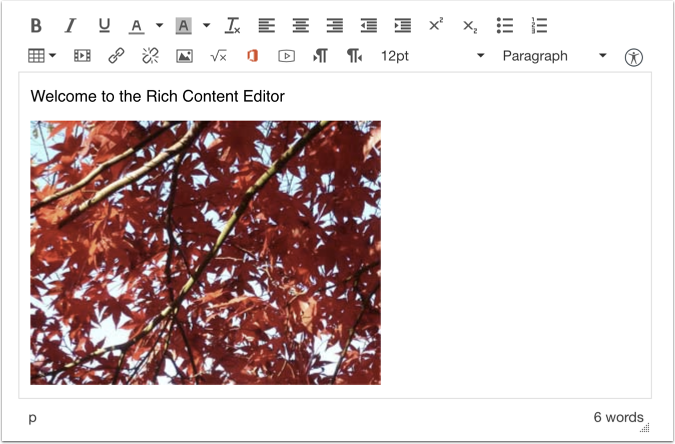Click the Office 365 document button
This screenshot has height=444, width=675.
[x=252, y=56]
